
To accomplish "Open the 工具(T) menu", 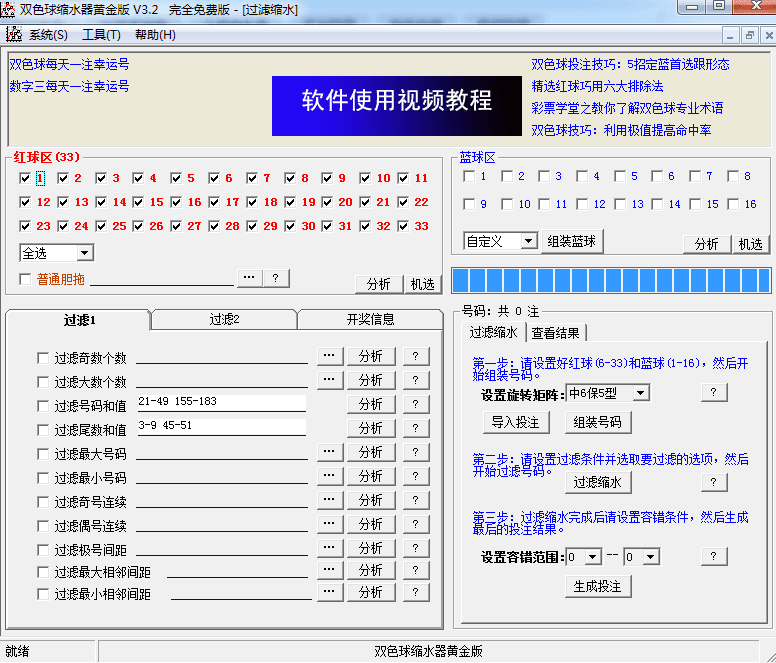I will coord(101,35).
